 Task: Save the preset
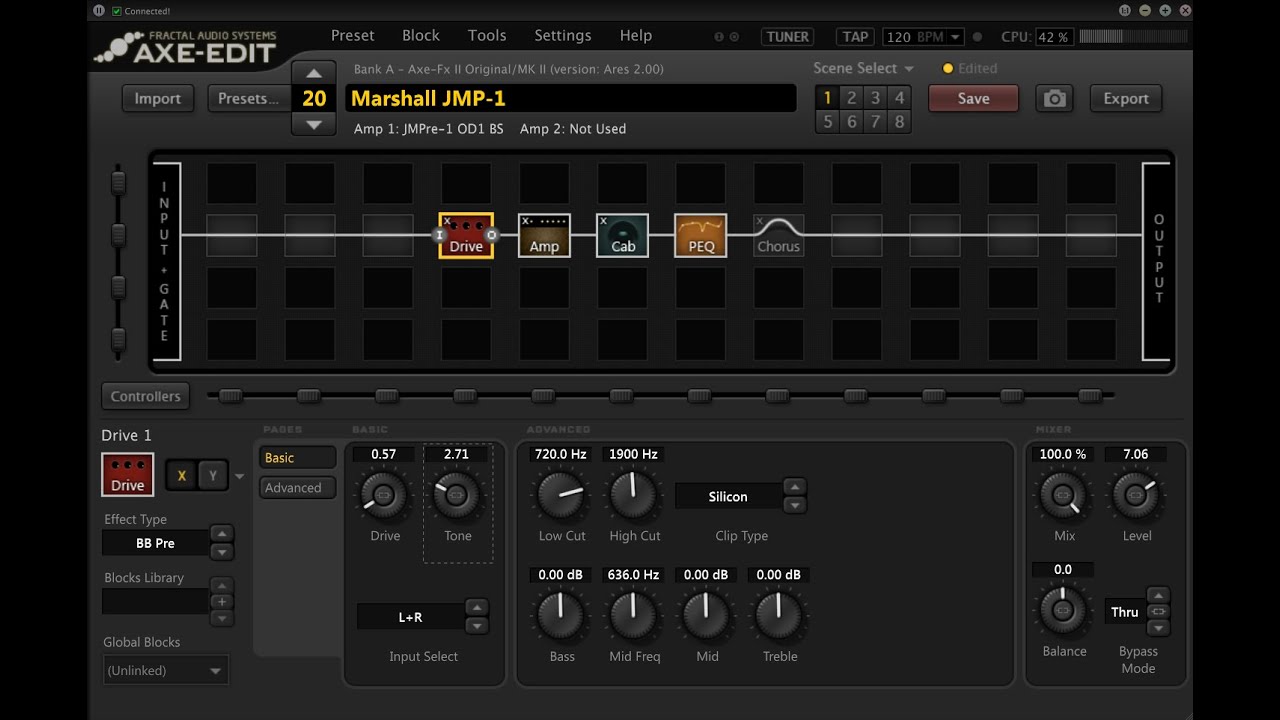[x=973, y=98]
